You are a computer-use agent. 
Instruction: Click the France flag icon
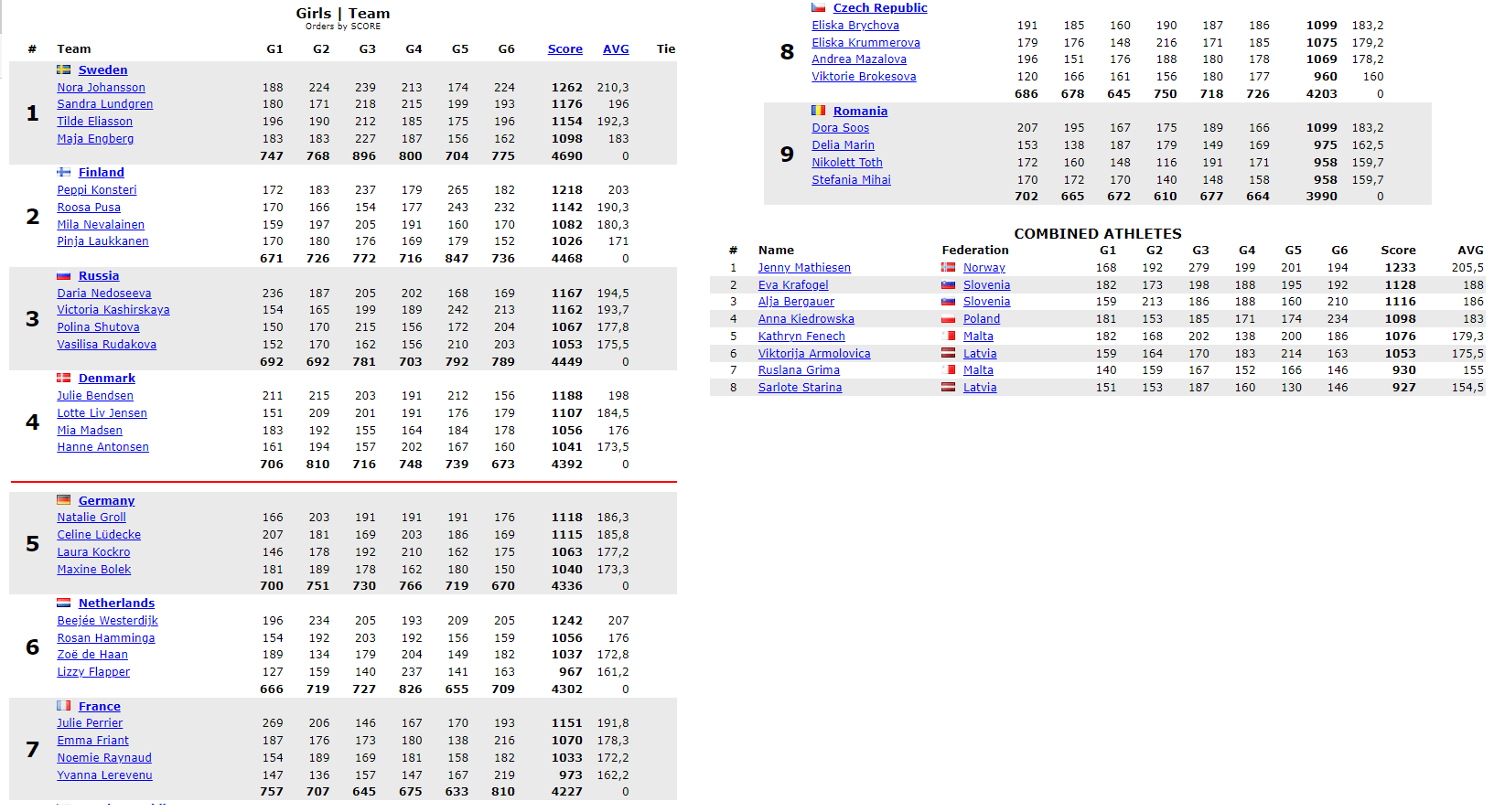pos(64,706)
